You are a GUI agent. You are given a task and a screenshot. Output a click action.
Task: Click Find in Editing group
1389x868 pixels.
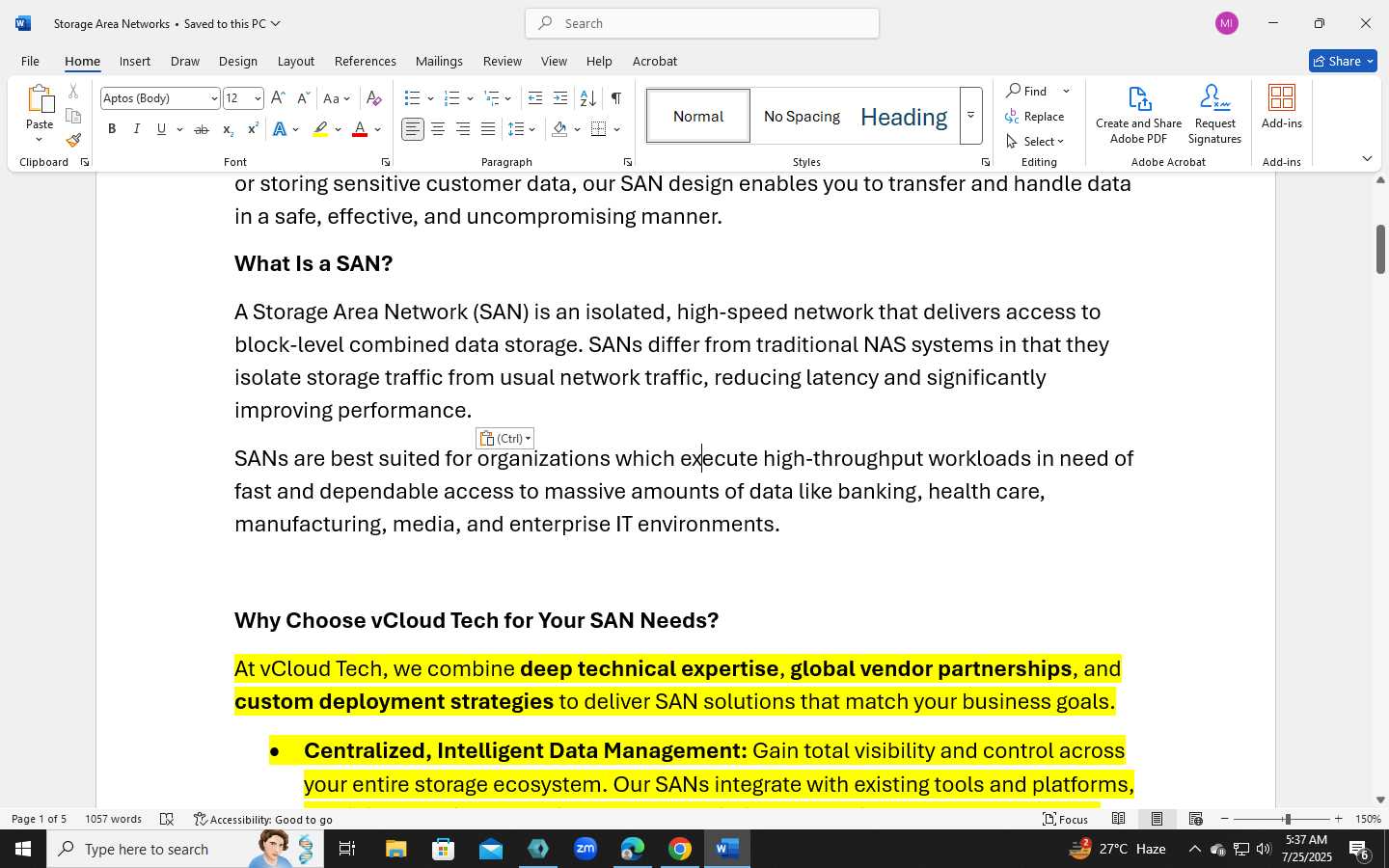[x=1027, y=91]
